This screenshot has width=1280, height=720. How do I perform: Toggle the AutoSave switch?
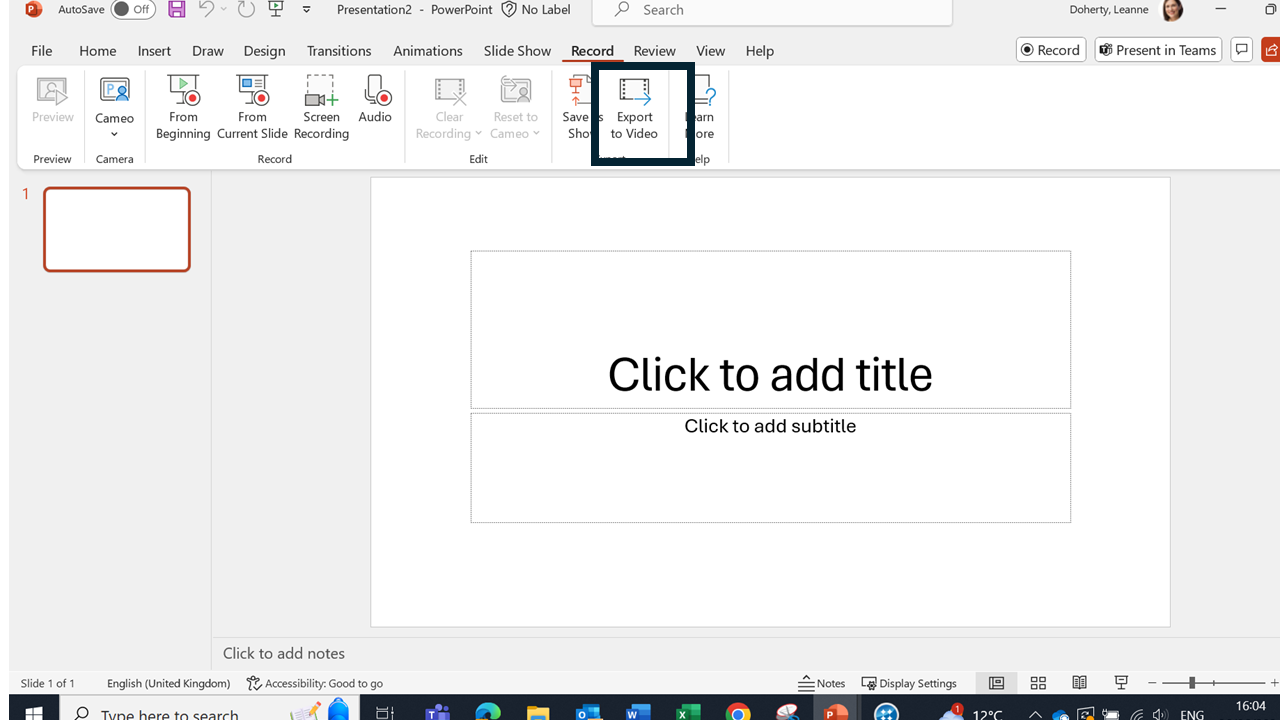coord(132,10)
